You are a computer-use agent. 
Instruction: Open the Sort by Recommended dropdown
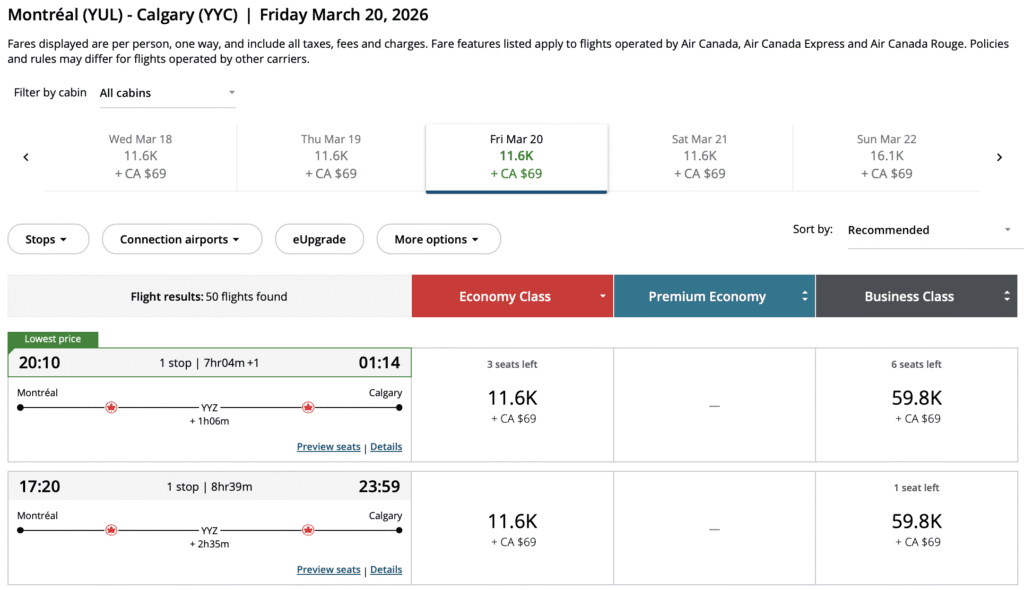(x=929, y=230)
